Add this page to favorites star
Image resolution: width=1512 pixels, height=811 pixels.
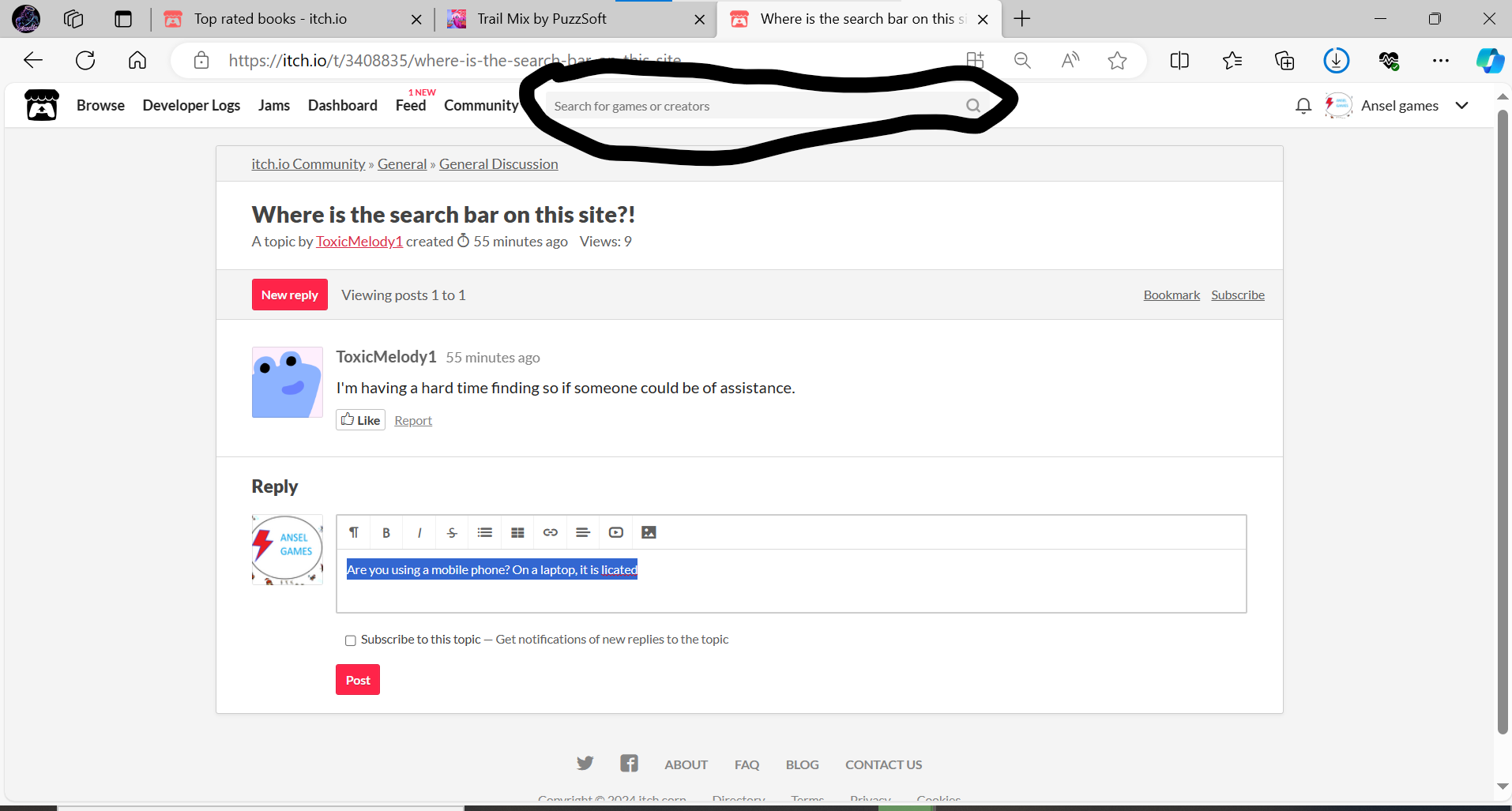coord(1117,60)
